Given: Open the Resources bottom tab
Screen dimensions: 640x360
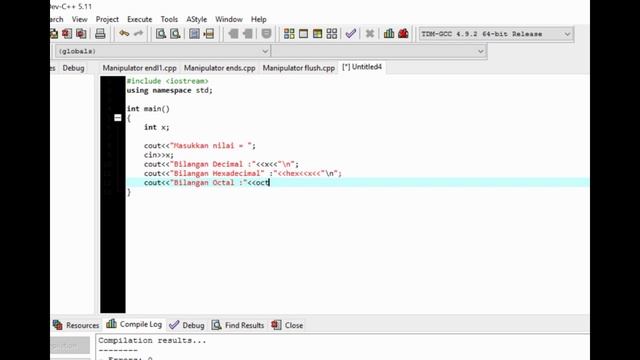Looking at the screenshot, I should coord(76,325).
